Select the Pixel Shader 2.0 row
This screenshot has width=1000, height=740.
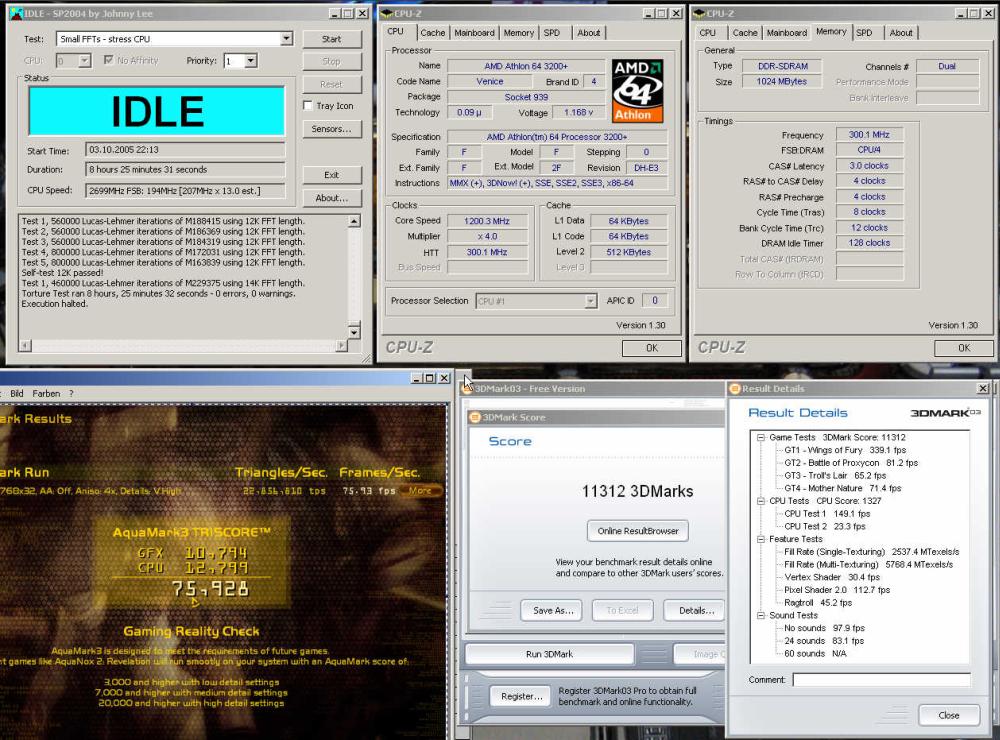point(837,590)
